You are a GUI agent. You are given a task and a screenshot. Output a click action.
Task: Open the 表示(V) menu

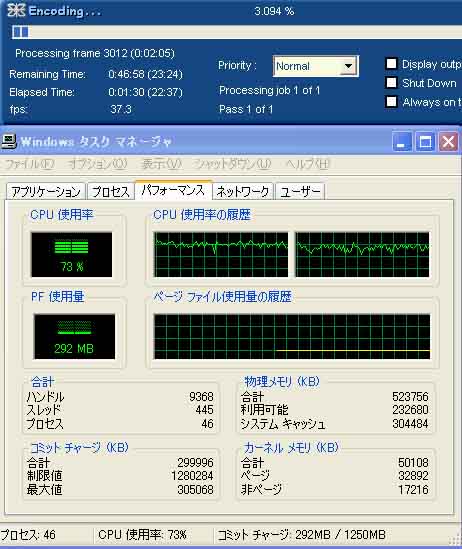click(161, 164)
